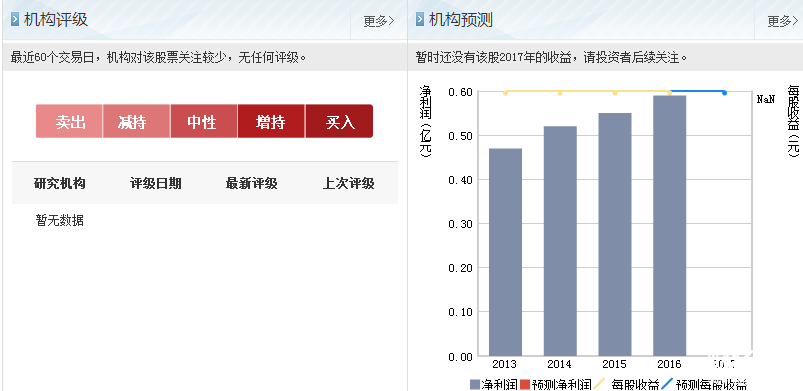
Task: Select the 买入 rating segment
Action: 339,121
